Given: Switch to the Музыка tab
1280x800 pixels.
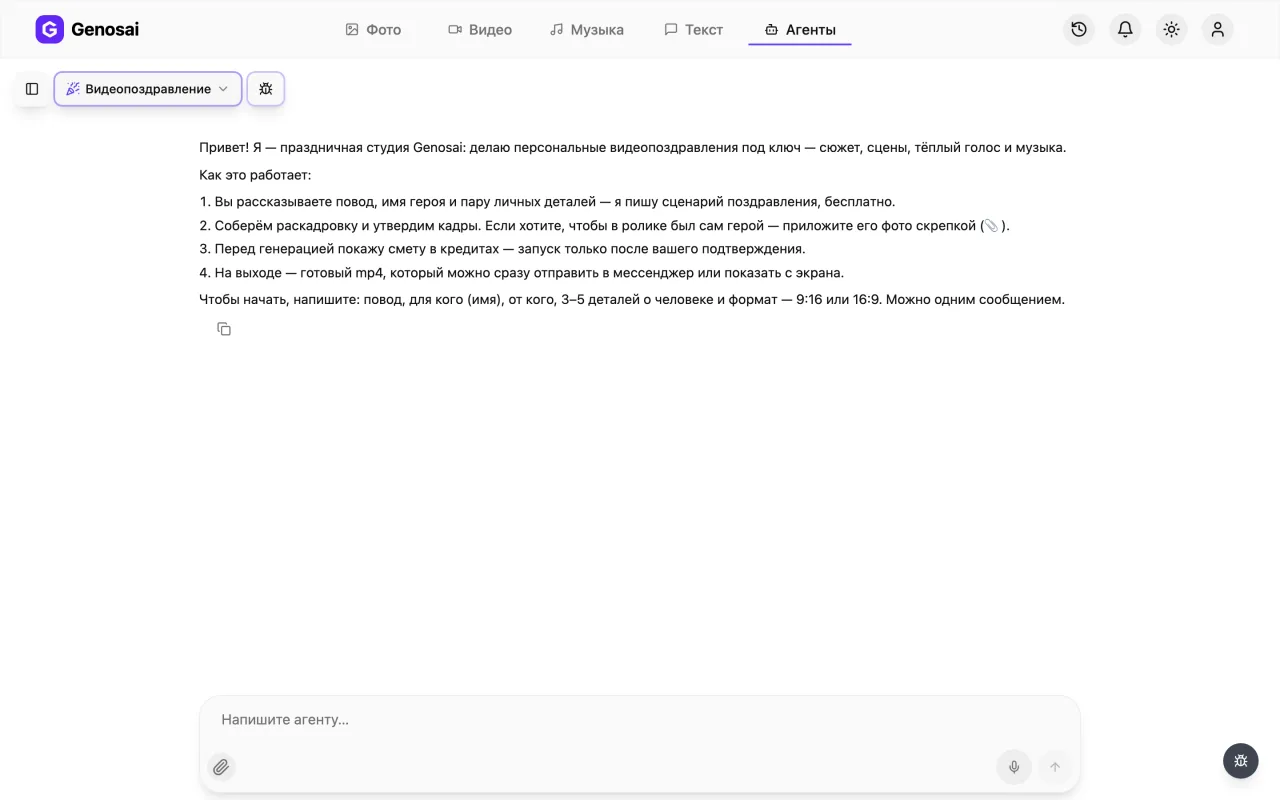Looking at the screenshot, I should pyautogui.click(x=587, y=30).
